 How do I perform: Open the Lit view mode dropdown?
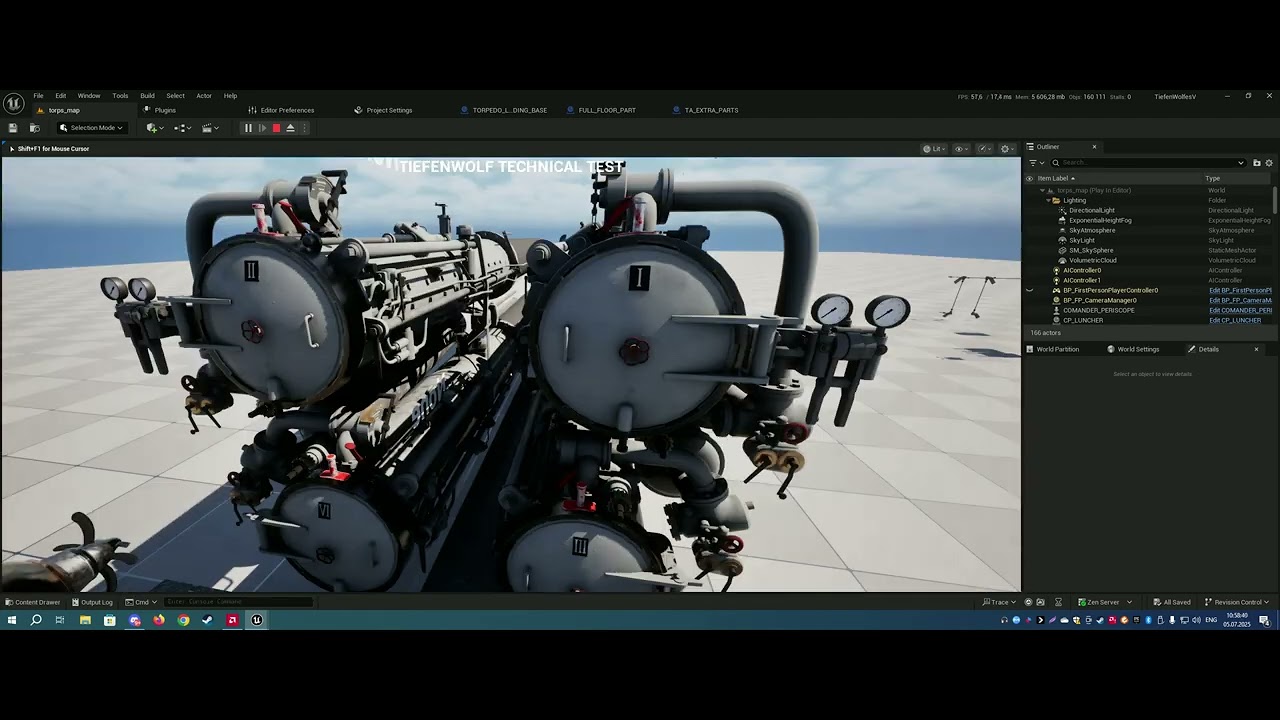[933, 149]
